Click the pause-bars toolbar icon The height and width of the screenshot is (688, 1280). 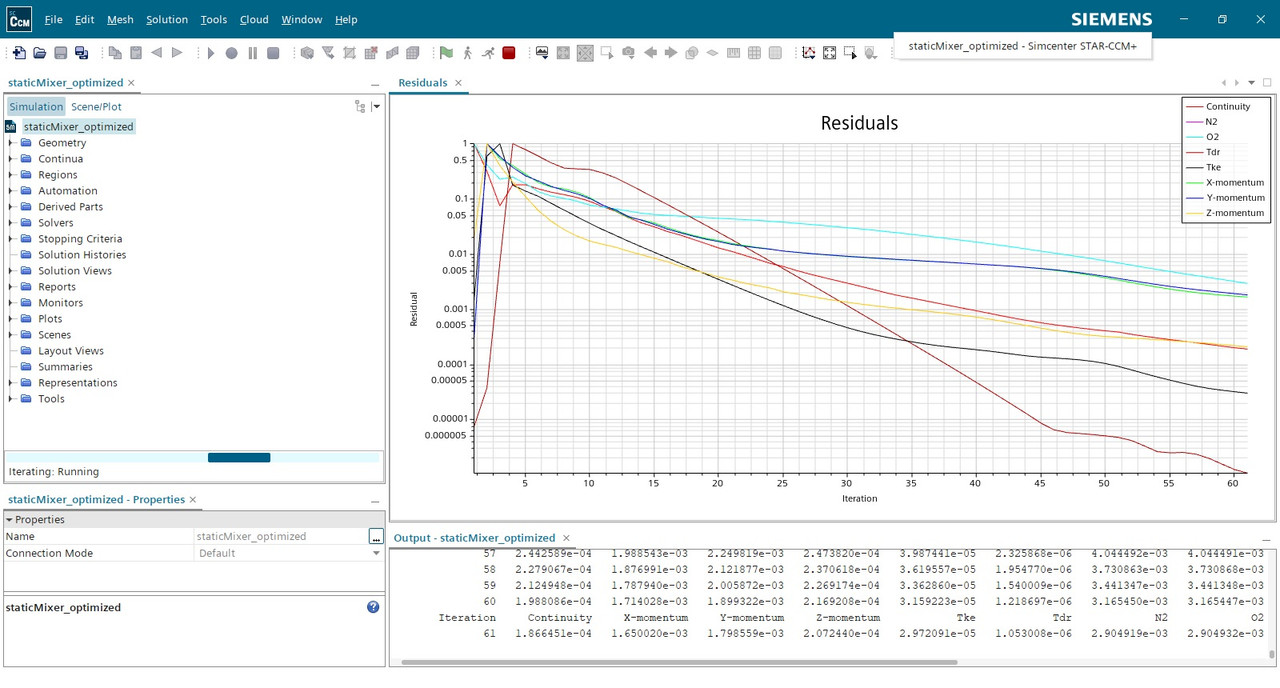point(253,53)
